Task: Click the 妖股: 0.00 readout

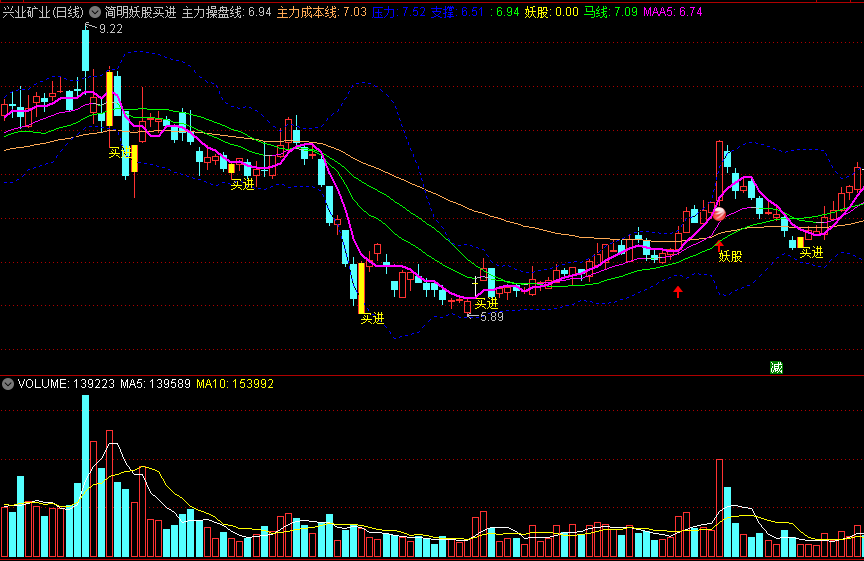Action: 552,12
